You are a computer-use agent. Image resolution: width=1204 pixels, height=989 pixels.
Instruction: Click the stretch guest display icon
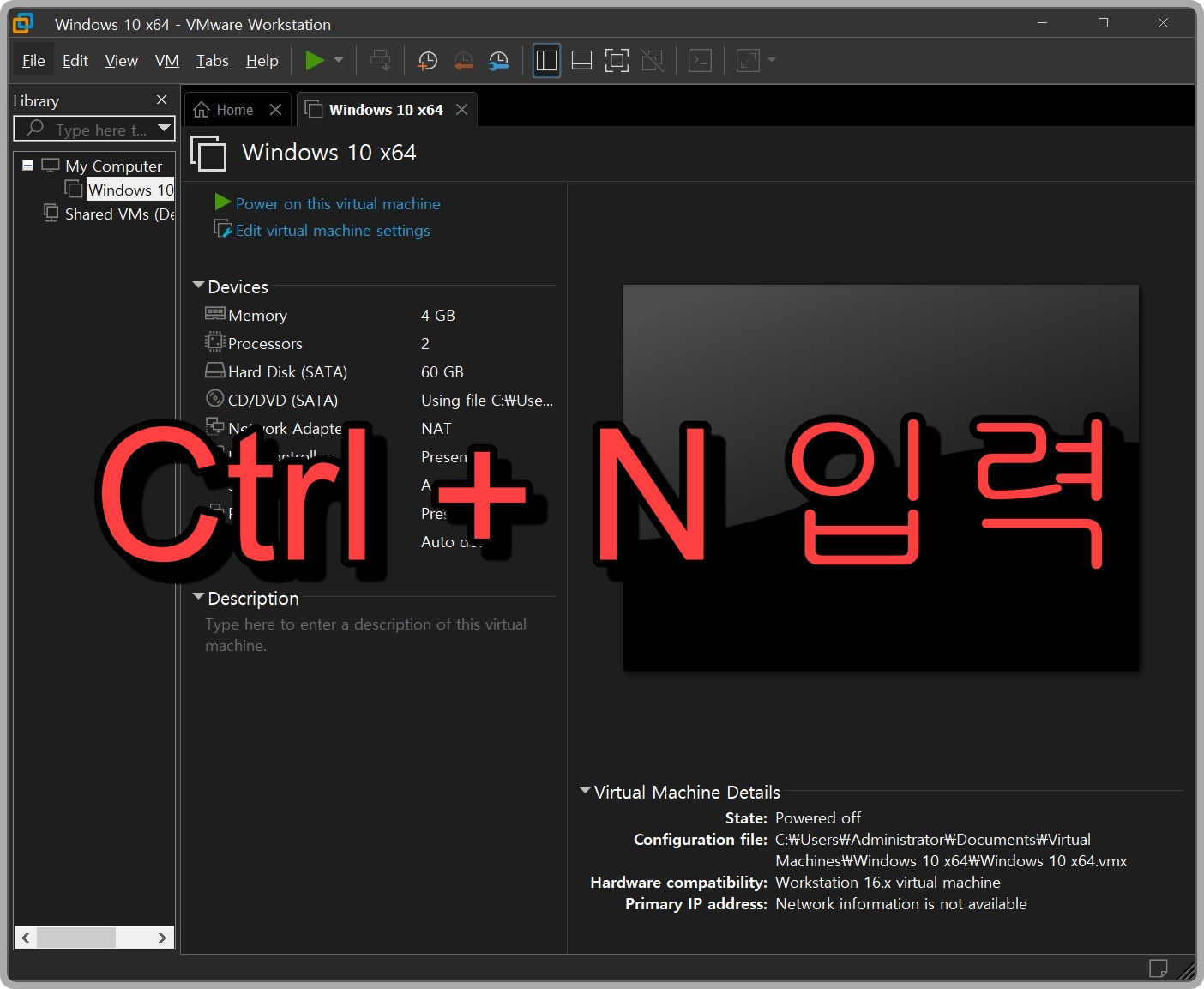pos(748,60)
